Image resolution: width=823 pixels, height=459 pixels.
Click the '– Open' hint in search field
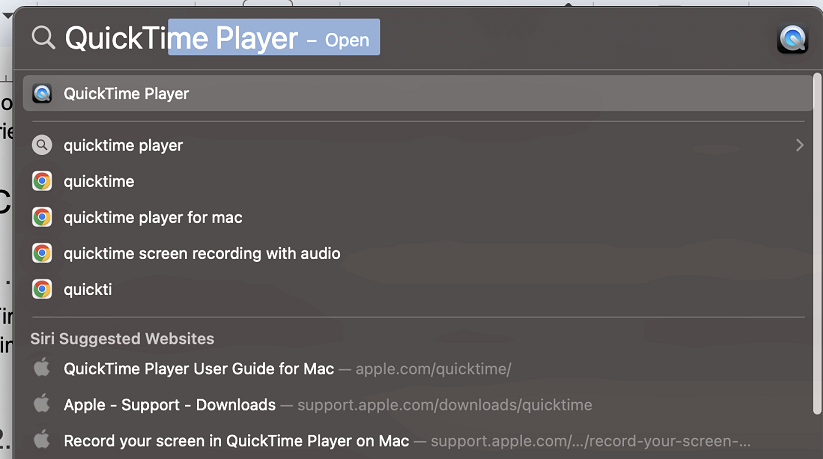[339, 40]
